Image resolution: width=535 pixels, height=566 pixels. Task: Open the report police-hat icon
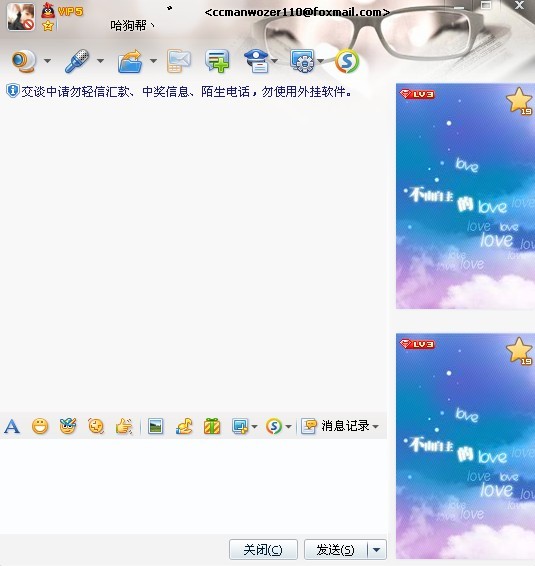pyautogui.click(x=256, y=61)
